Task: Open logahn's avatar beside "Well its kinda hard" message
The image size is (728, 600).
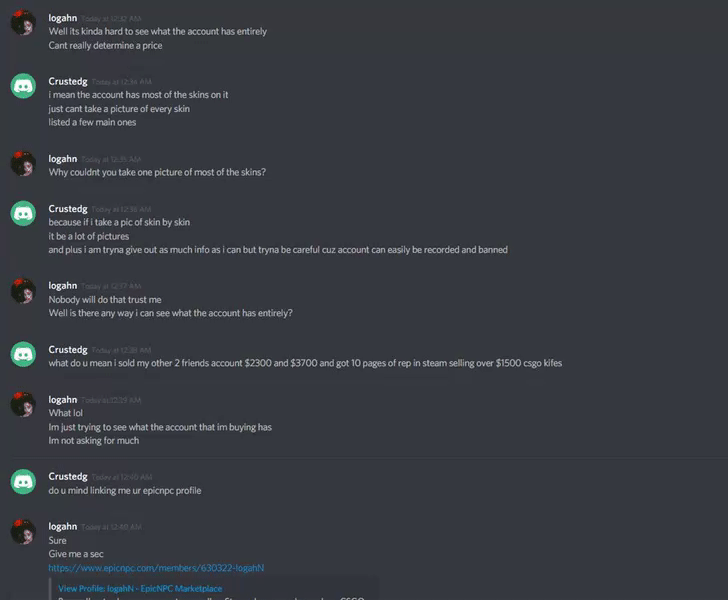Action: [x=23, y=22]
